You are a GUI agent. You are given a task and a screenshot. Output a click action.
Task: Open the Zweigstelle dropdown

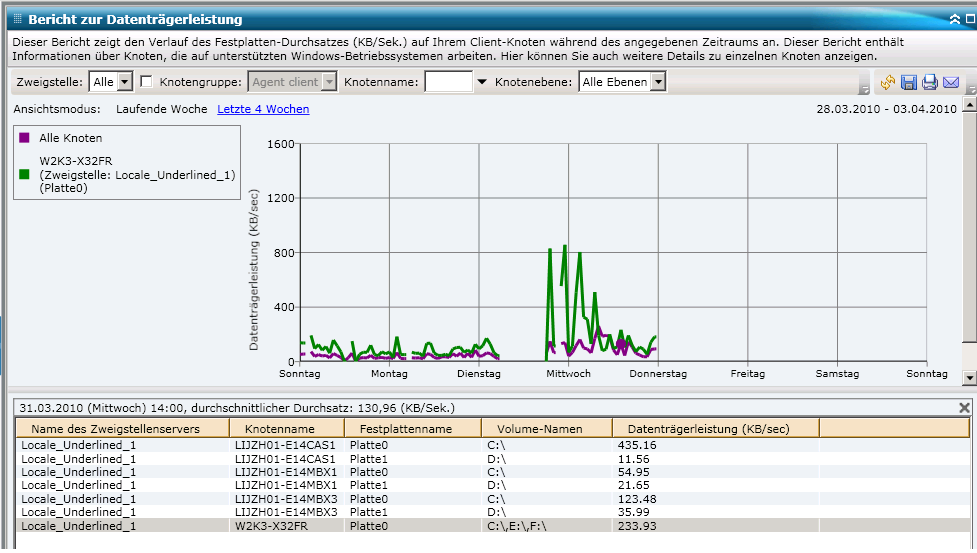tap(125, 82)
